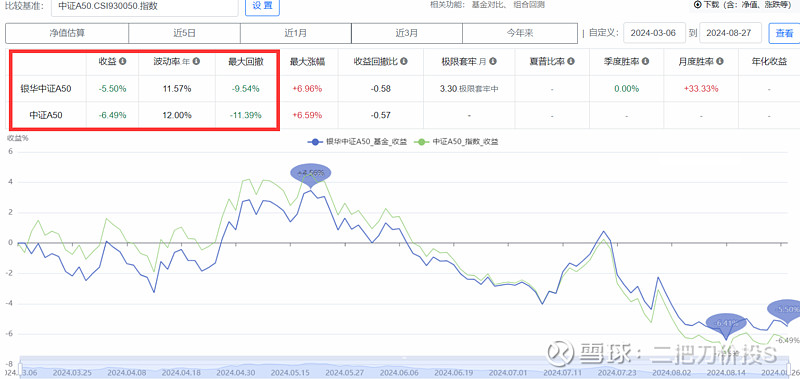Click left handle of timeline range slider
Screen dimensions: 800x379
(20, 367)
